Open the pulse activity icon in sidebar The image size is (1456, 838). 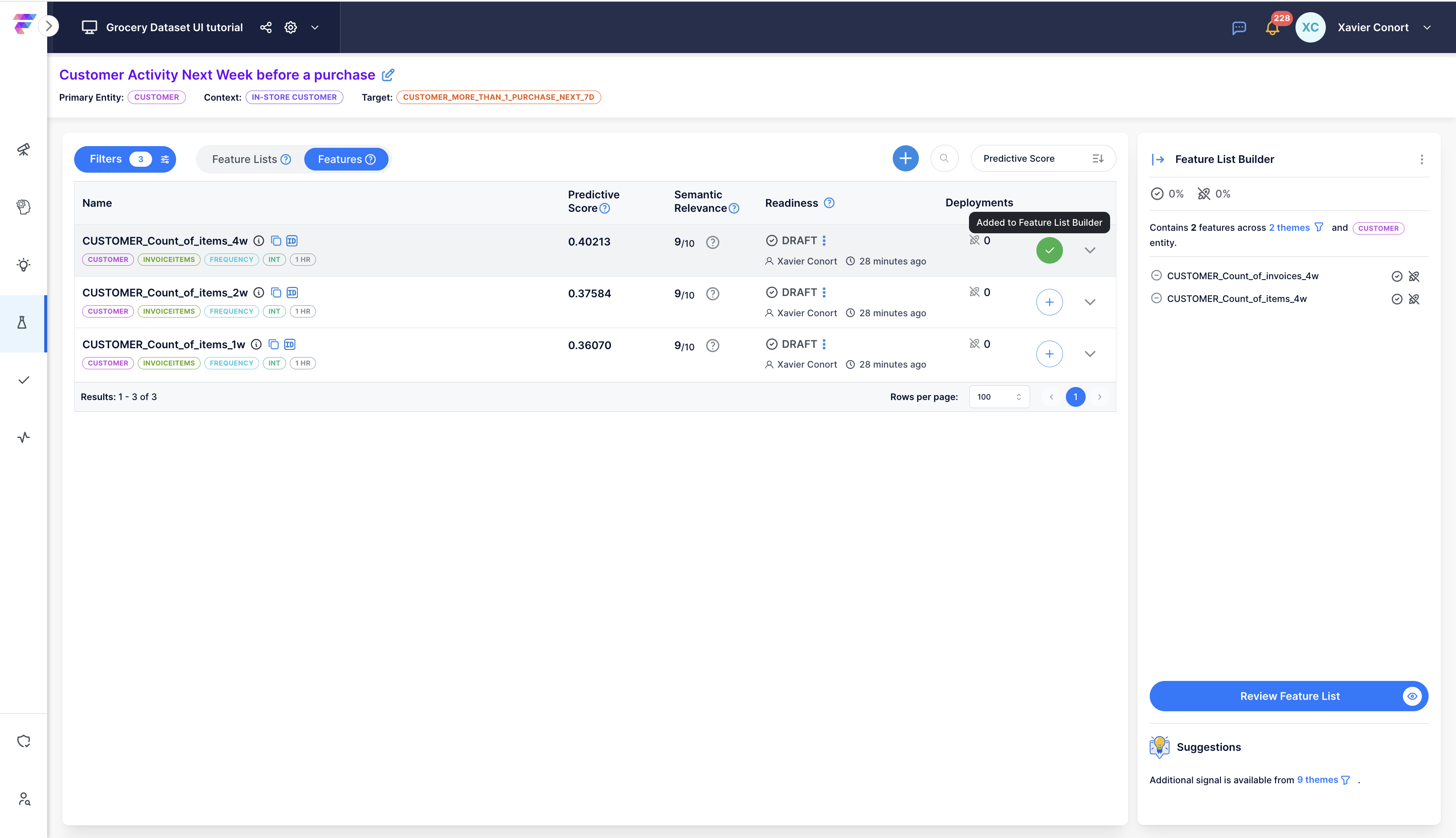pyautogui.click(x=24, y=438)
